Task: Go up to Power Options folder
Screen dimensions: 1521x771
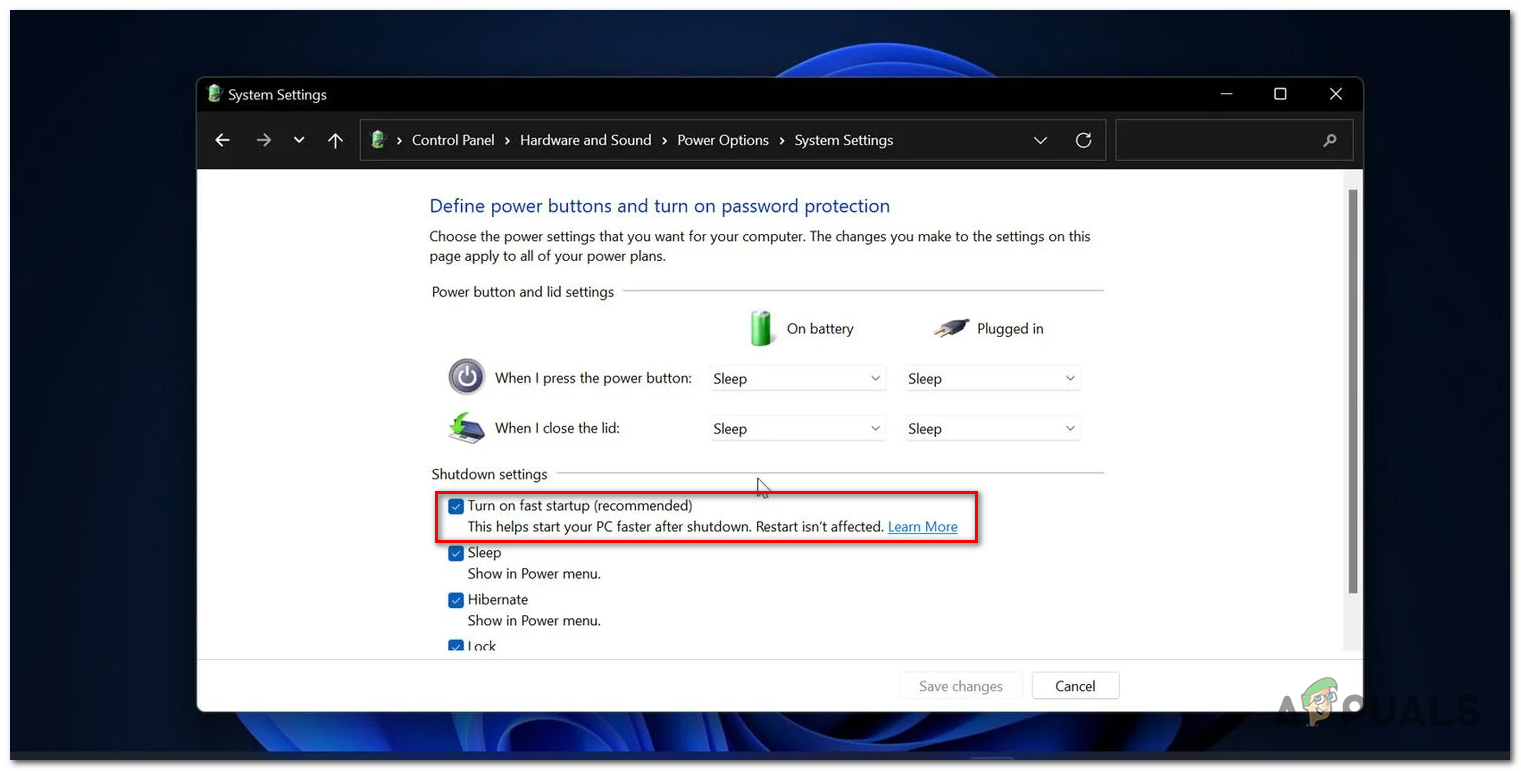Action: click(335, 140)
